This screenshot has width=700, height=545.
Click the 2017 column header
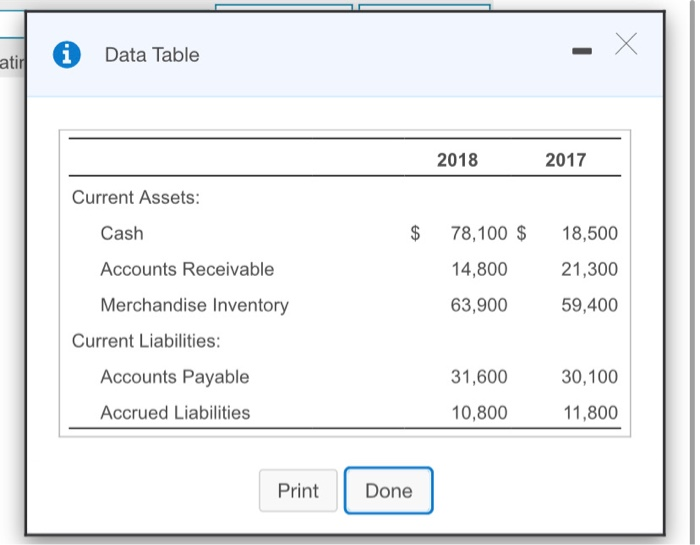(x=566, y=160)
